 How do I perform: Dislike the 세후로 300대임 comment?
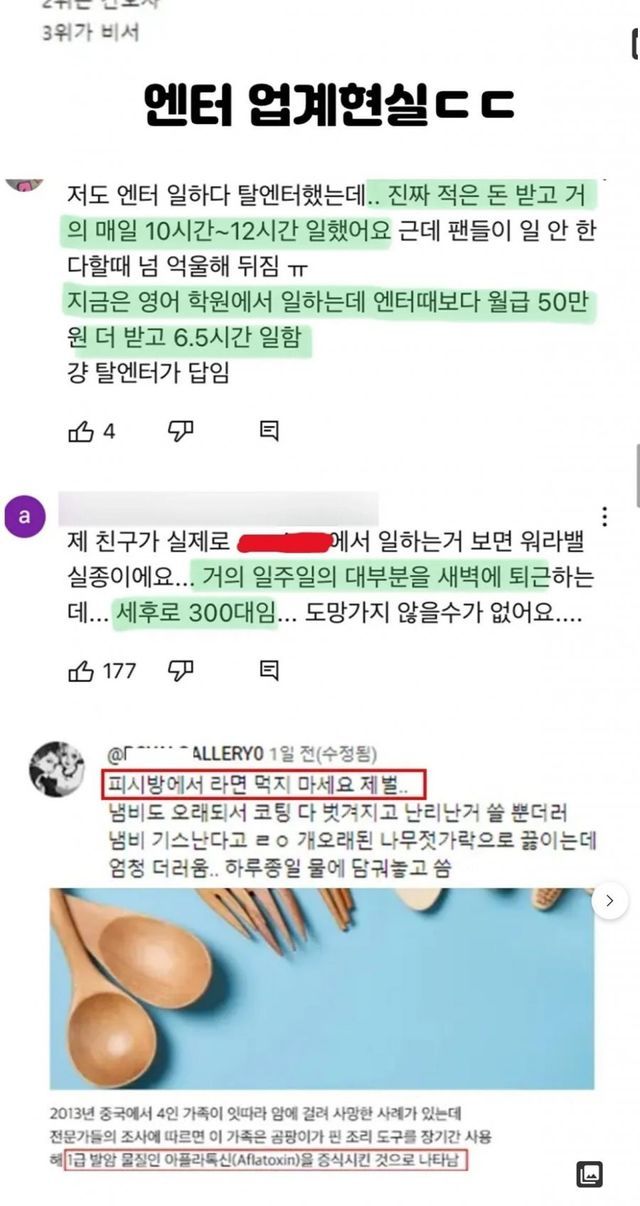(181, 669)
